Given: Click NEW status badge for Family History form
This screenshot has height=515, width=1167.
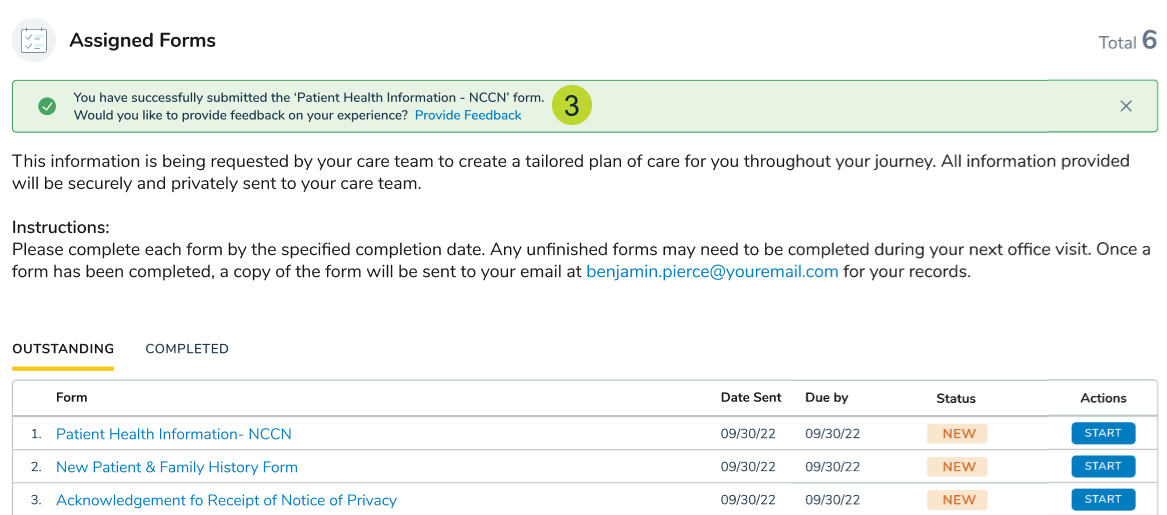Looking at the screenshot, I should [x=958, y=467].
